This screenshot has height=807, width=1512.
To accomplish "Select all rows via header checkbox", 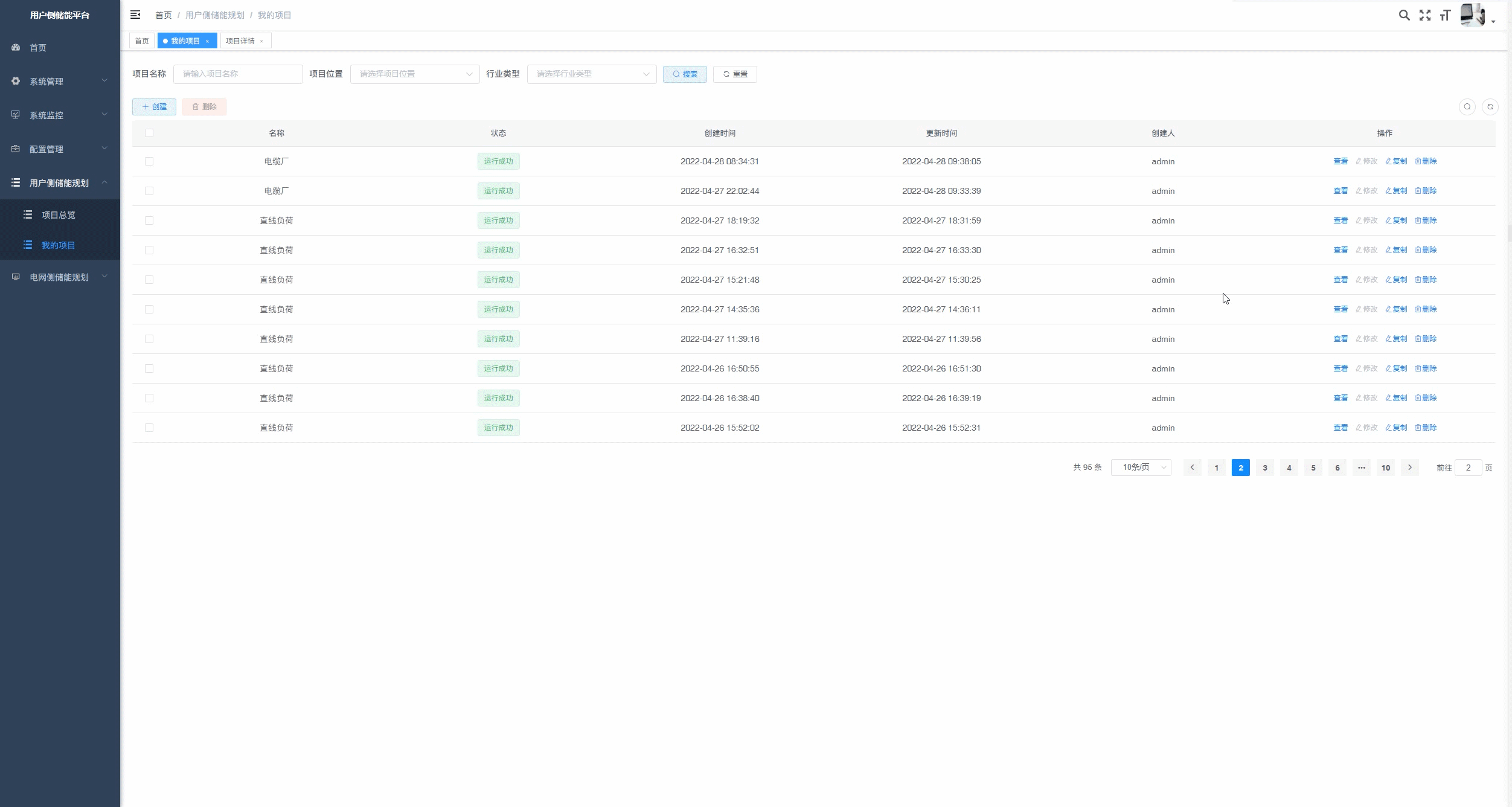I will [149, 133].
